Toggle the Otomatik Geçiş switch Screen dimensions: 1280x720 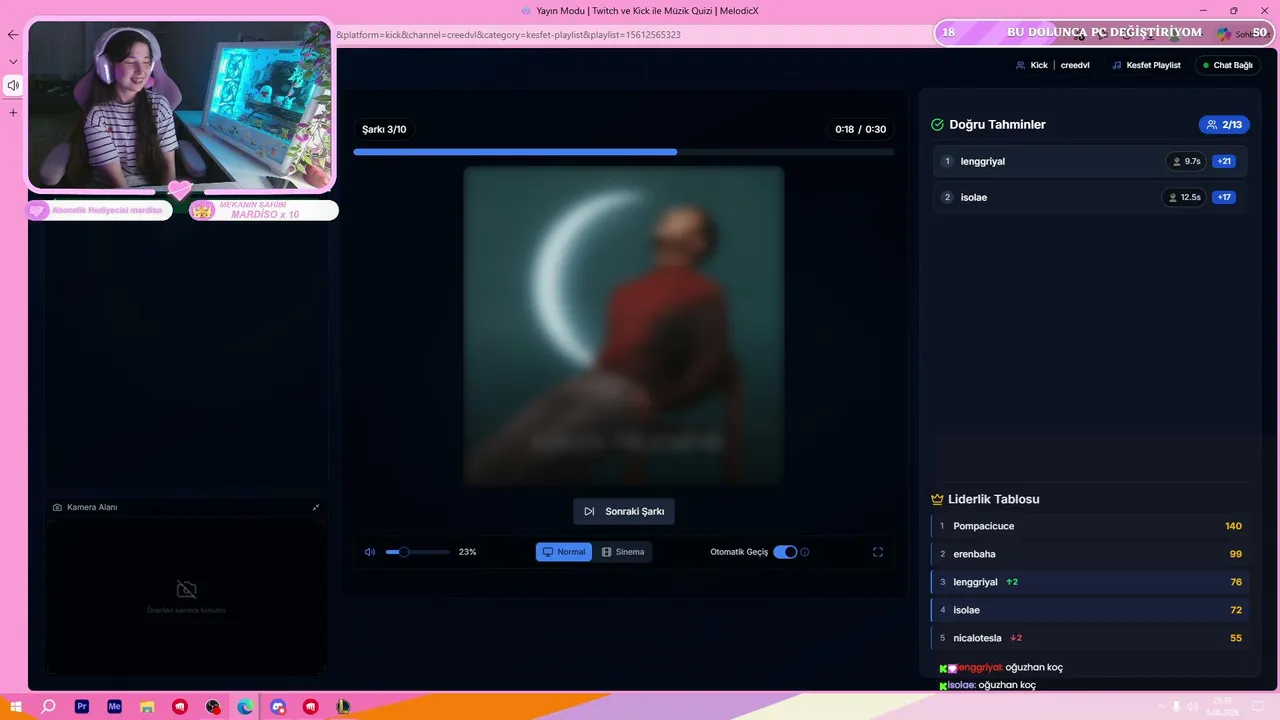(x=785, y=552)
